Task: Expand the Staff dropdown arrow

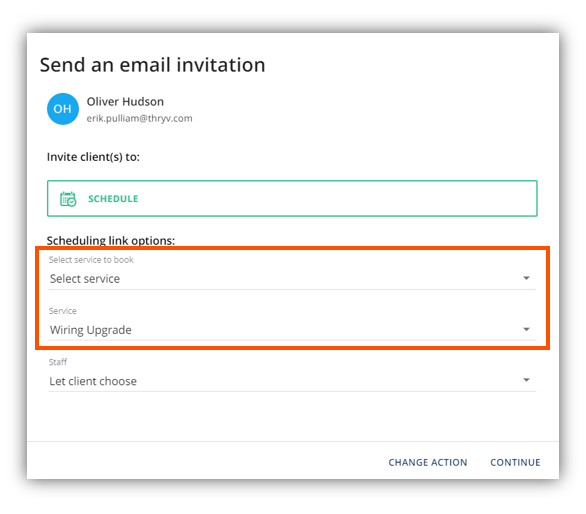Action: [526, 380]
